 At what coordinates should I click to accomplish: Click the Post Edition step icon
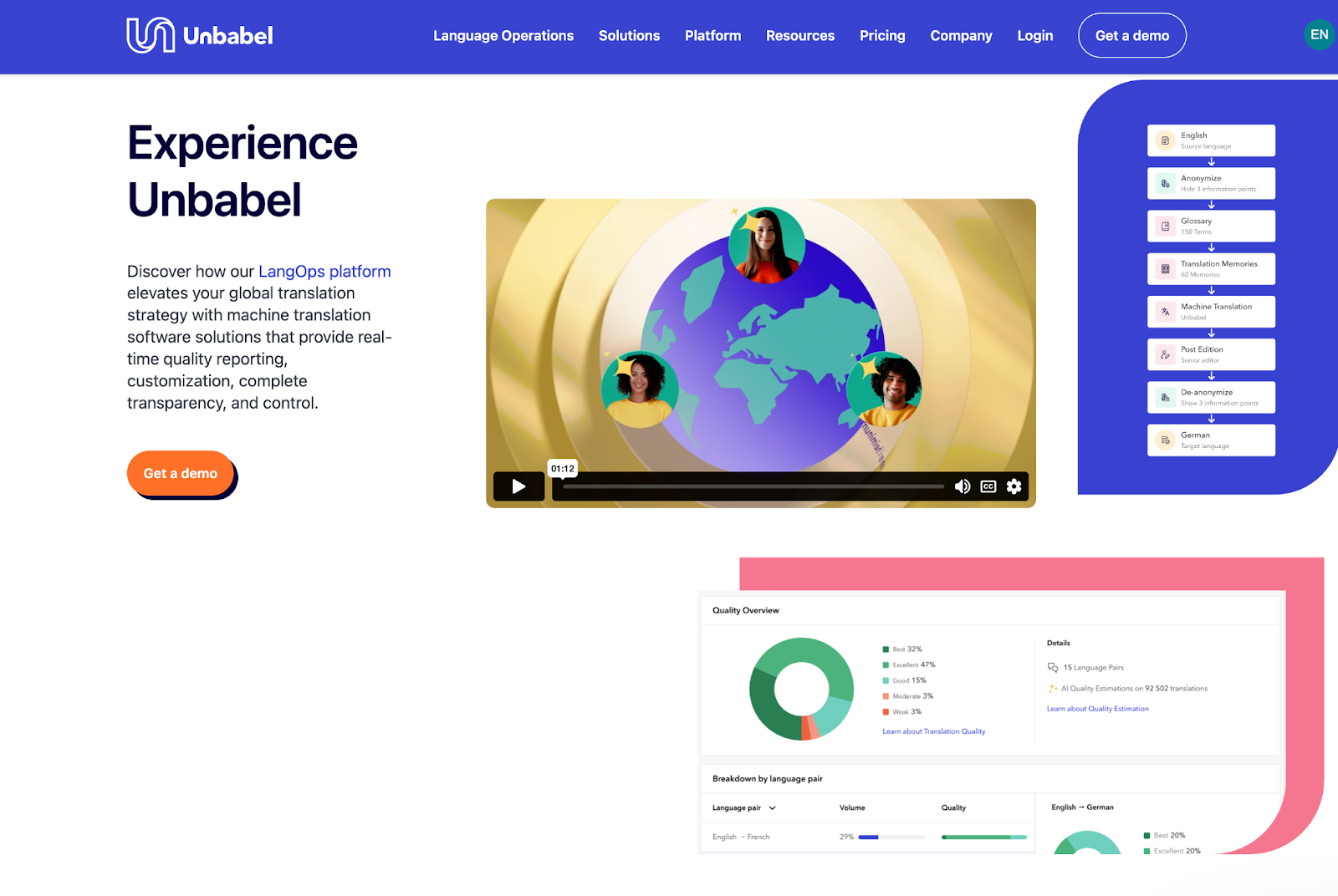coord(1165,354)
